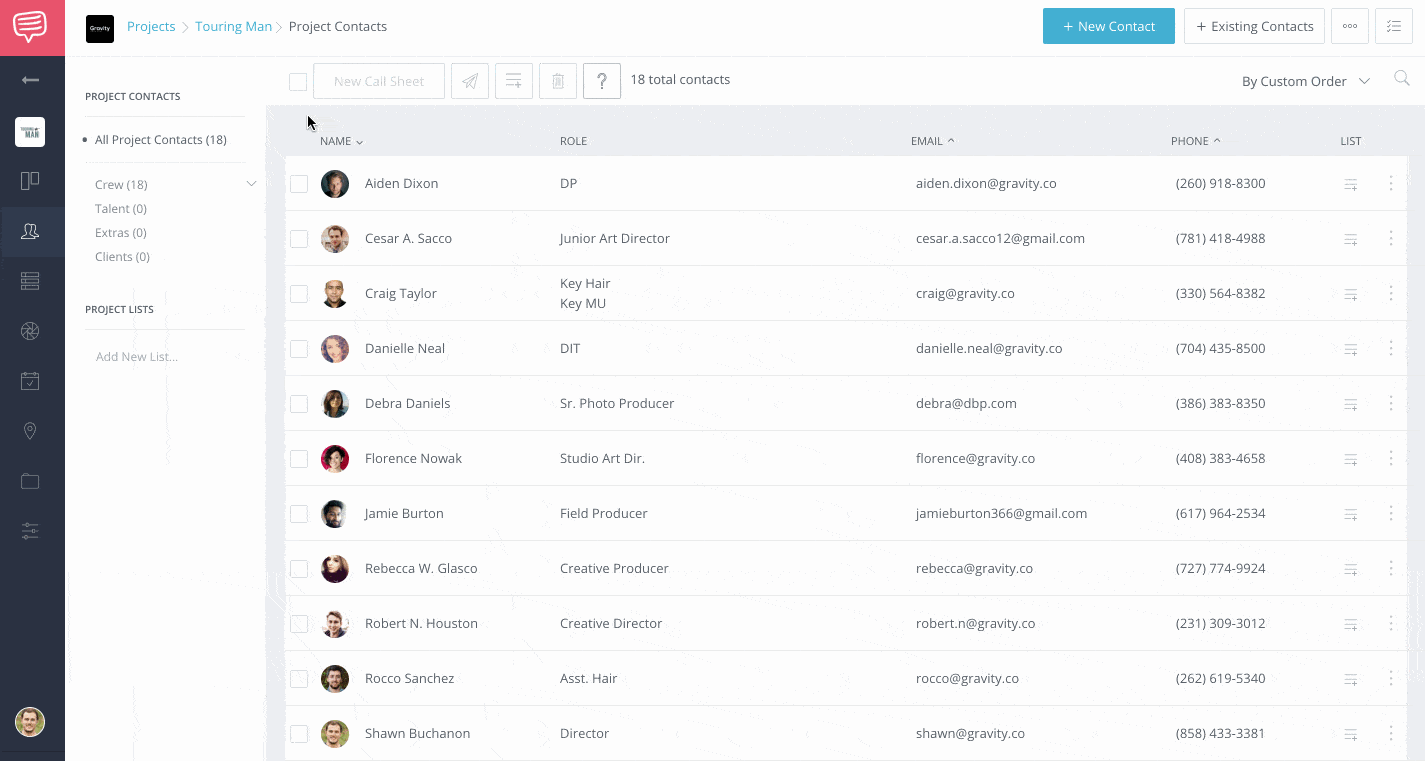Select the checkbox for Rebecca W. Glasco
This screenshot has height=761, width=1425.
pyautogui.click(x=298, y=568)
